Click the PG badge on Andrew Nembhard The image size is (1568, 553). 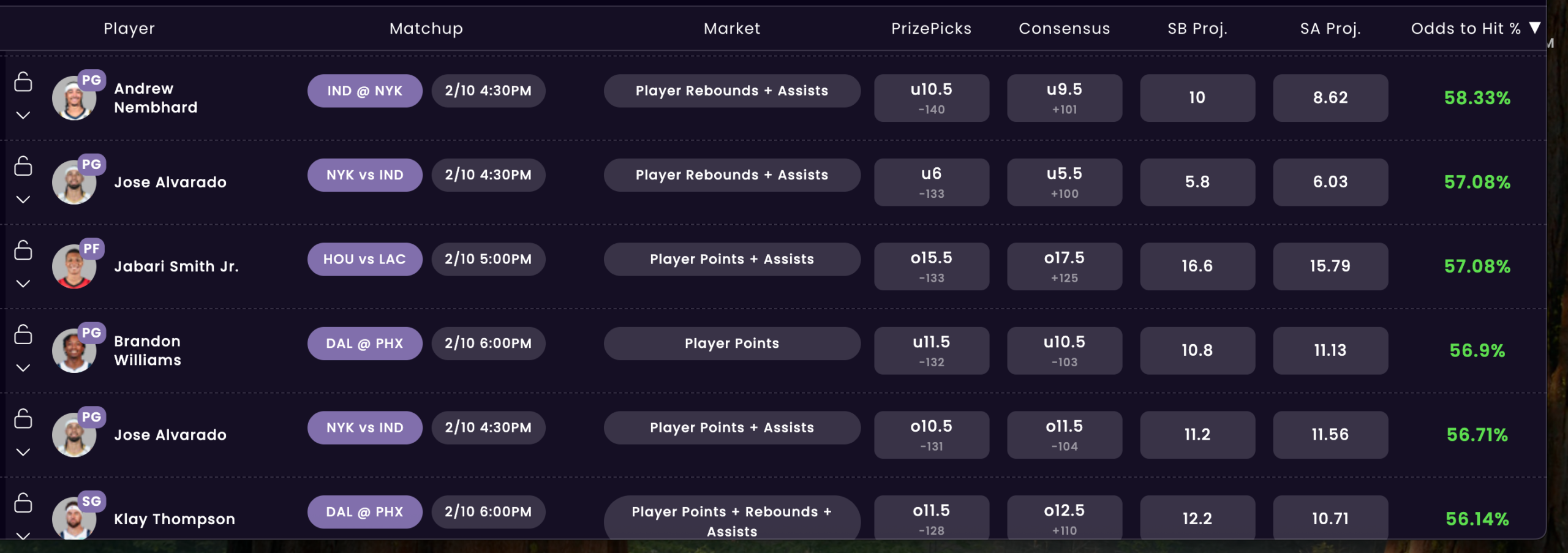92,80
